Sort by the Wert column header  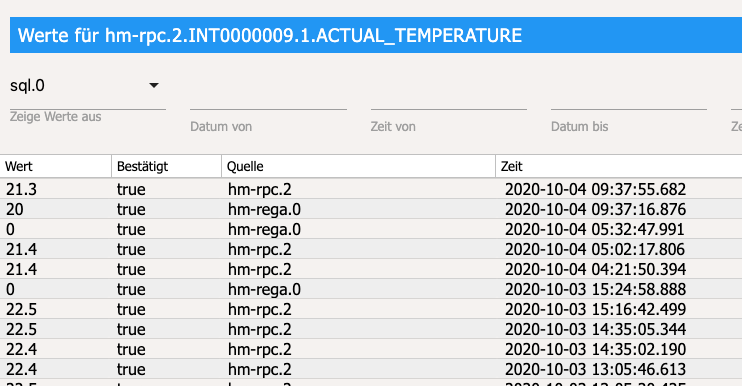click(x=55, y=167)
